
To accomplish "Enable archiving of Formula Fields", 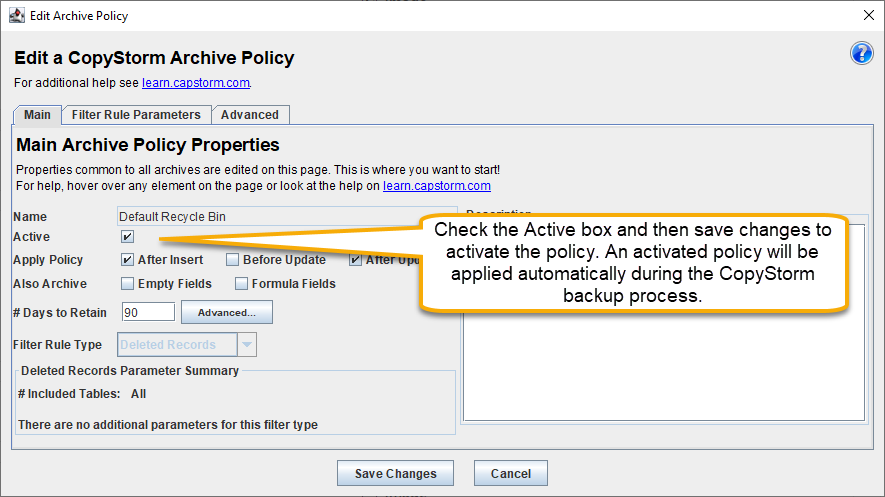I will coord(242,283).
